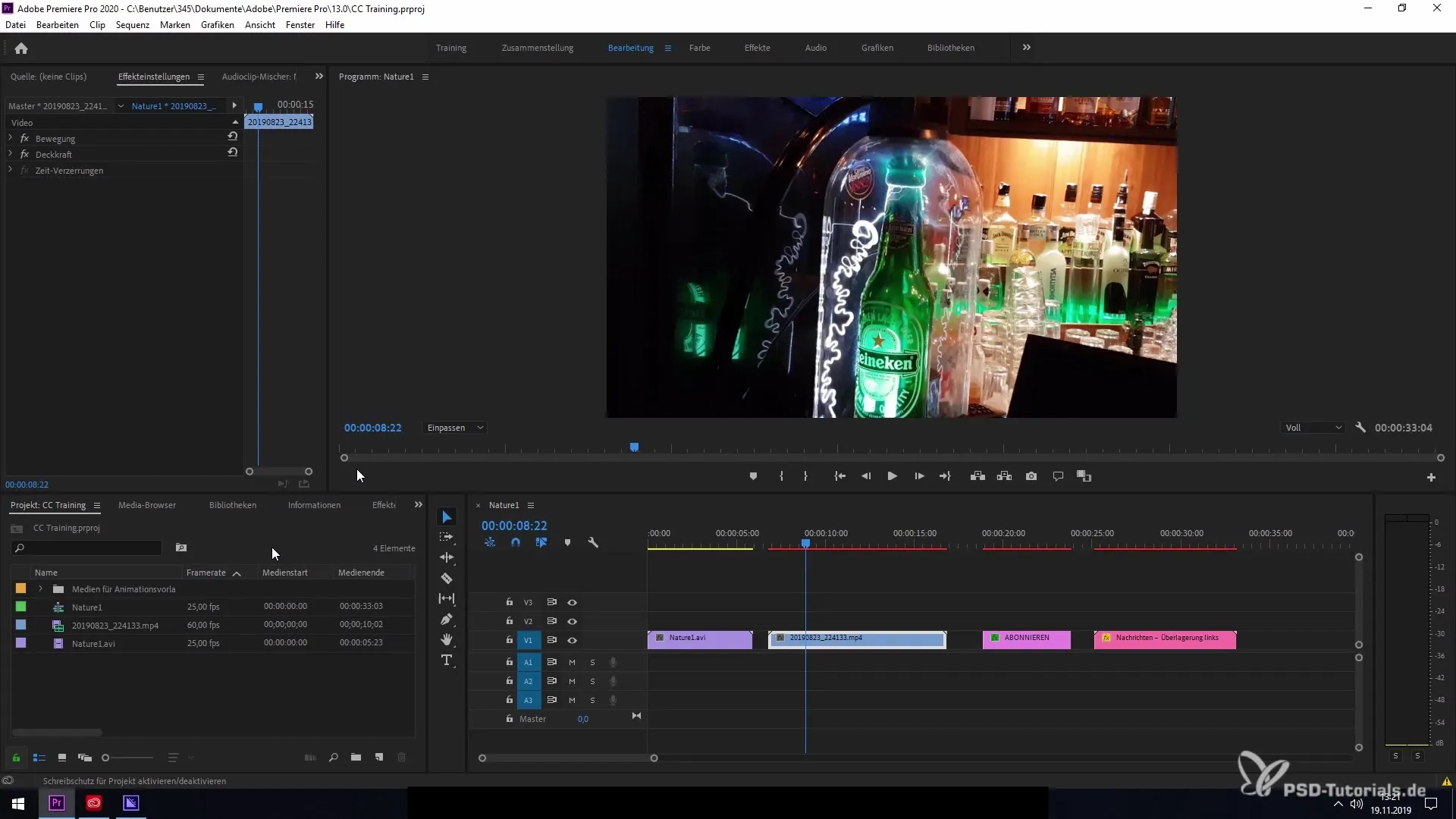Viewport: 1456px width, 819px height.
Task: Create new bin folder icon
Action: tap(356, 758)
